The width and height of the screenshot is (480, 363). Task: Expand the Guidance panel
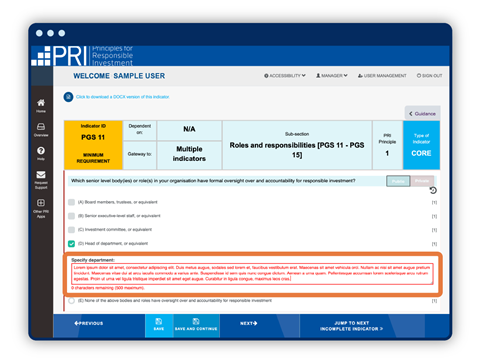(x=422, y=114)
